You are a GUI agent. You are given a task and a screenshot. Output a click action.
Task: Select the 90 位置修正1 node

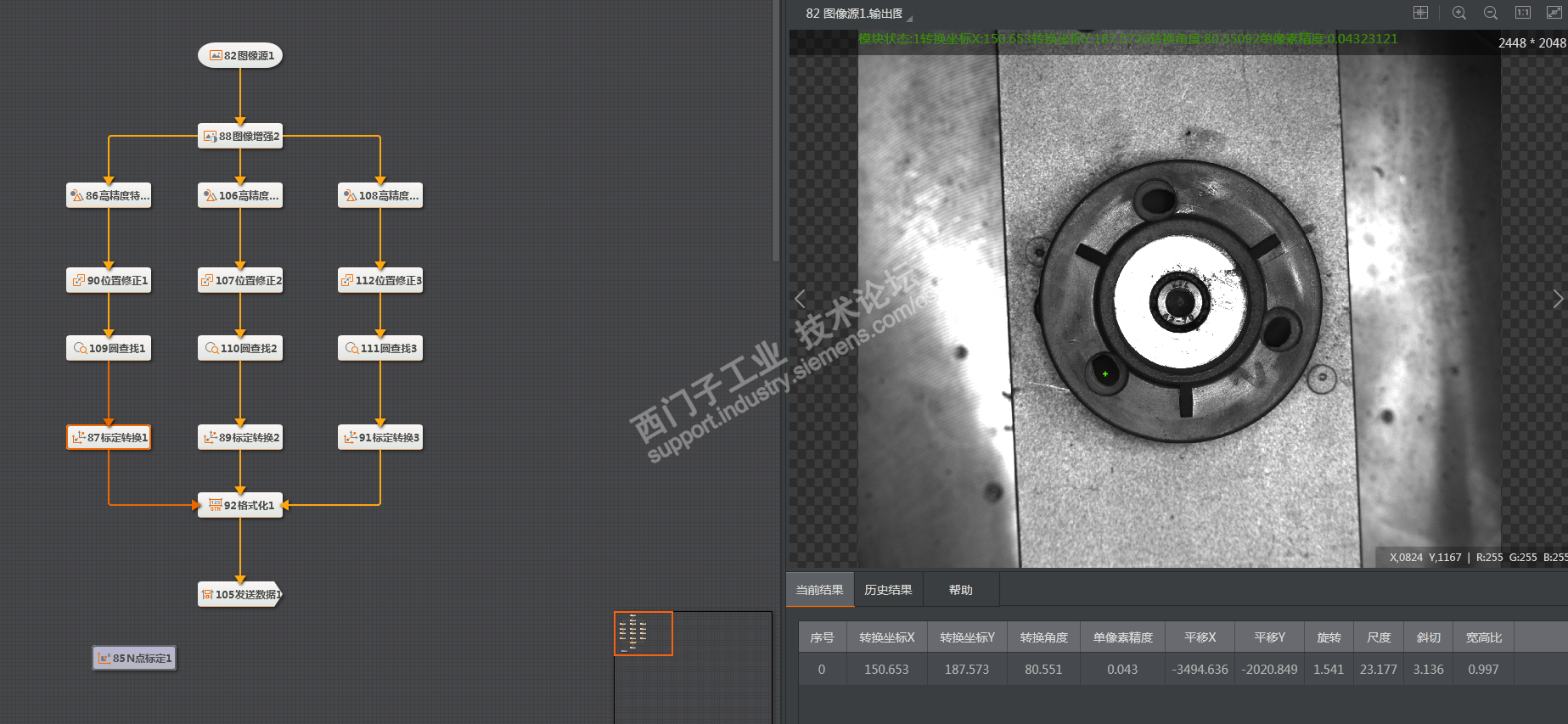pos(109,280)
